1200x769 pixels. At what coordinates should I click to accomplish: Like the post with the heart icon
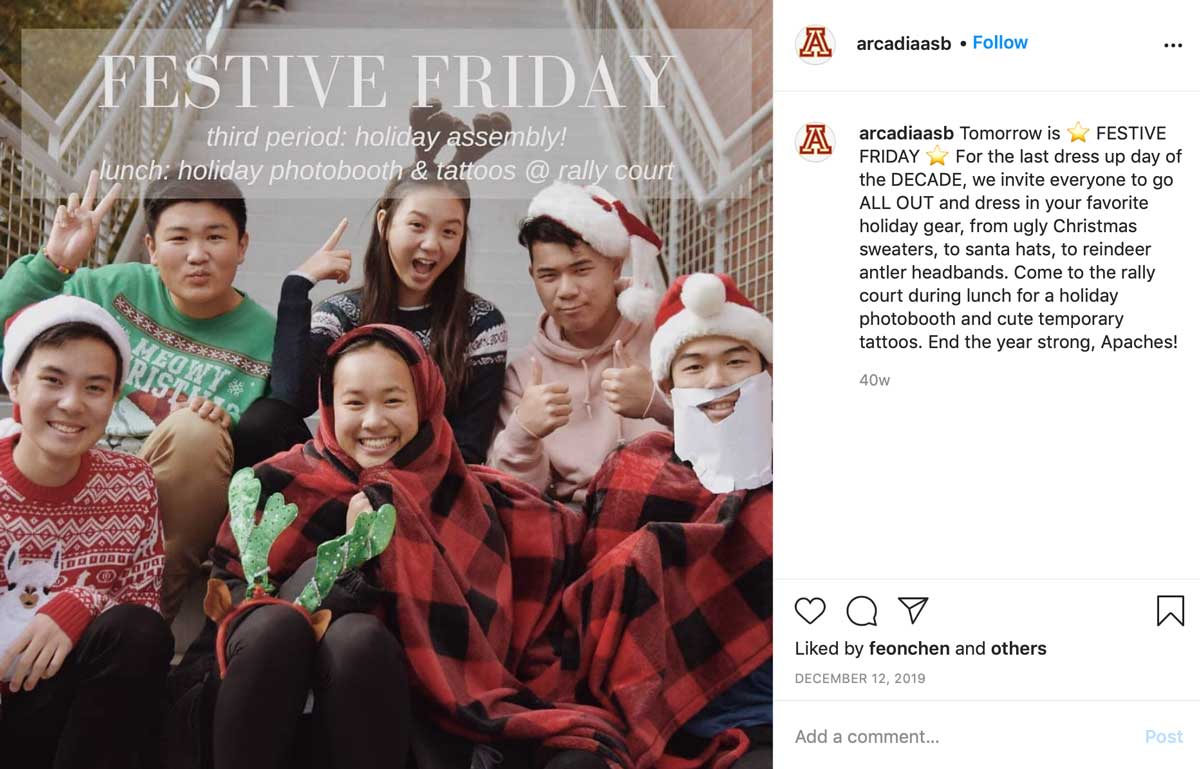click(810, 611)
